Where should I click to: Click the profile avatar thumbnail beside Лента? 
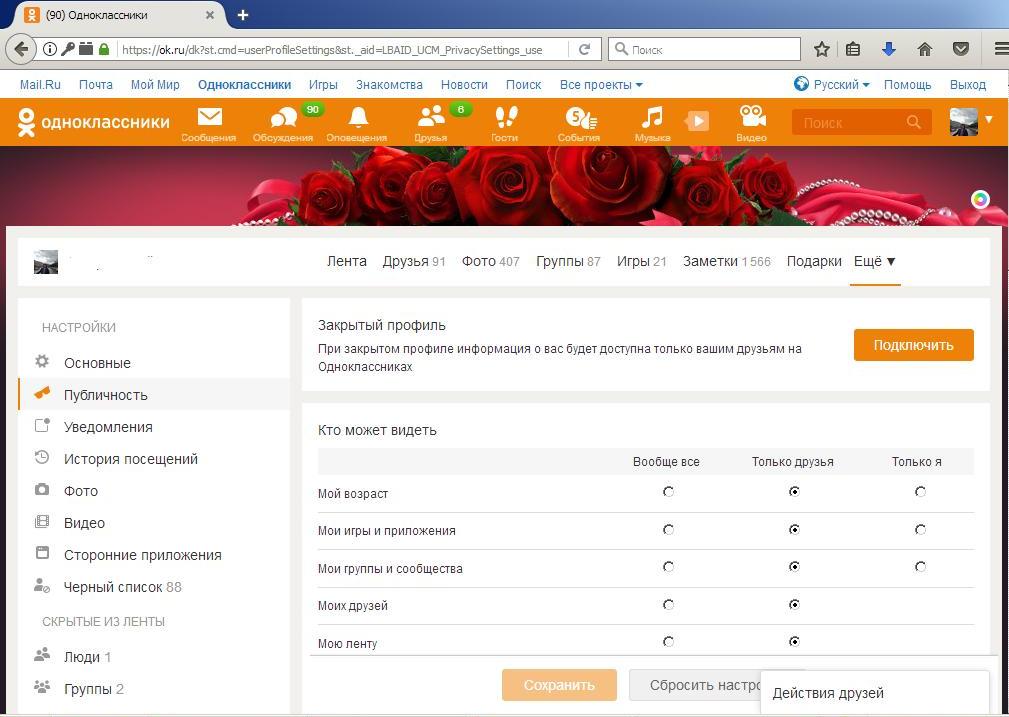tap(46, 262)
